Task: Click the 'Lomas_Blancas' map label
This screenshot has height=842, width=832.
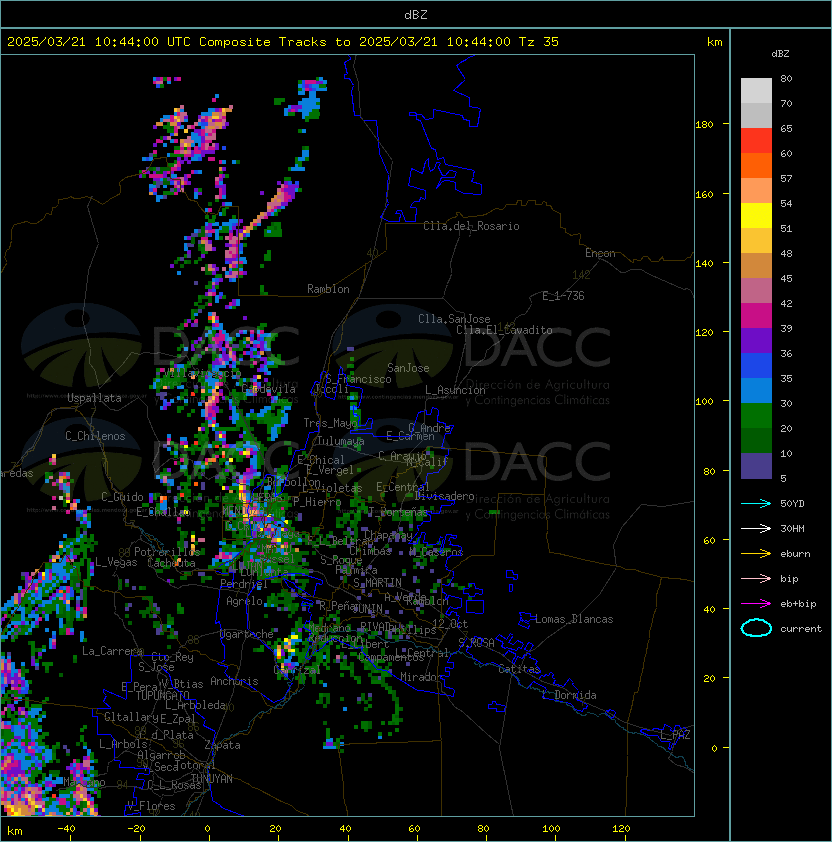Action: (574, 619)
